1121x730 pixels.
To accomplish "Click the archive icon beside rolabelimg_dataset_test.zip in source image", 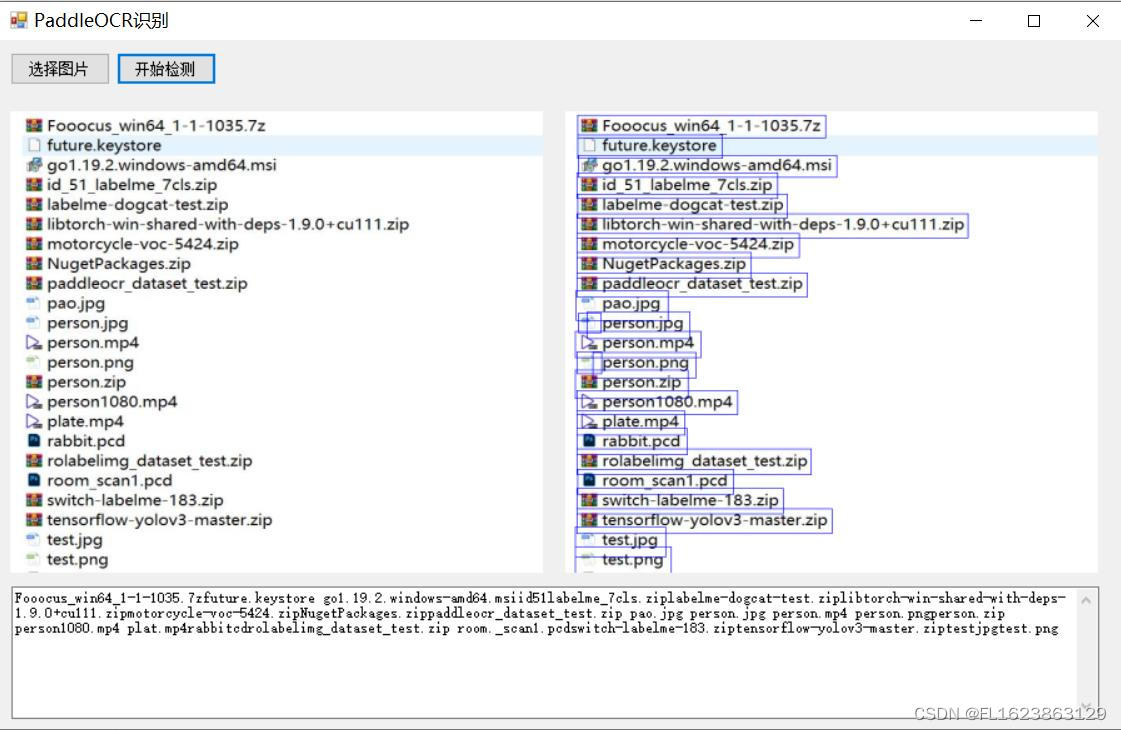I will [x=34, y=460].
